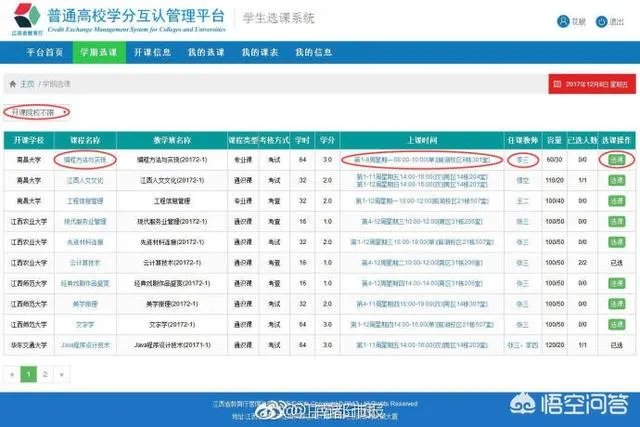Screen dimensions: 640x427
Task: Click class name 工程信息管理 without term suffix
Action: 172,201
